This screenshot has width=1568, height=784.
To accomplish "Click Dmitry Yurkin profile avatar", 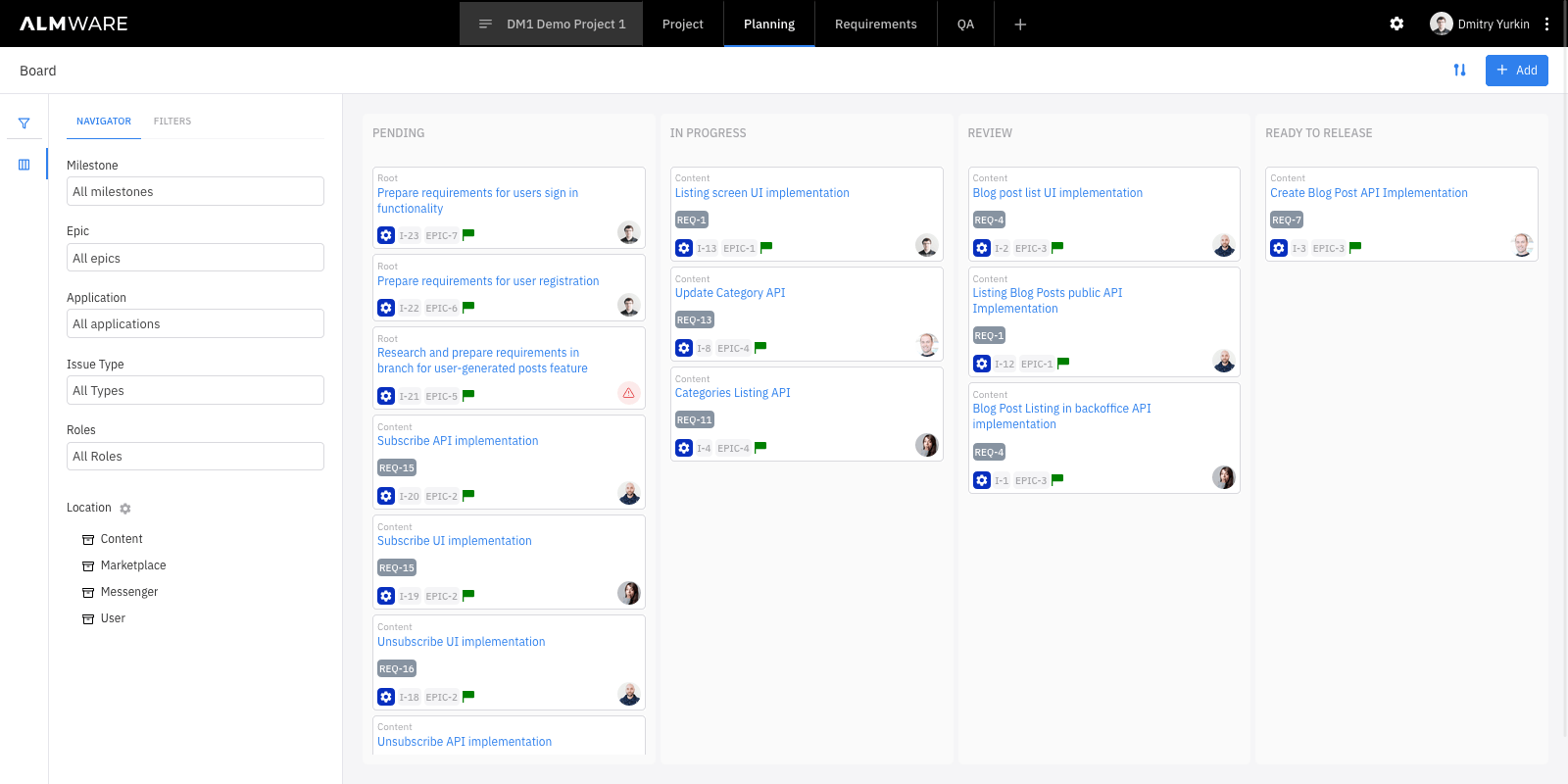I will (1441, 24).
